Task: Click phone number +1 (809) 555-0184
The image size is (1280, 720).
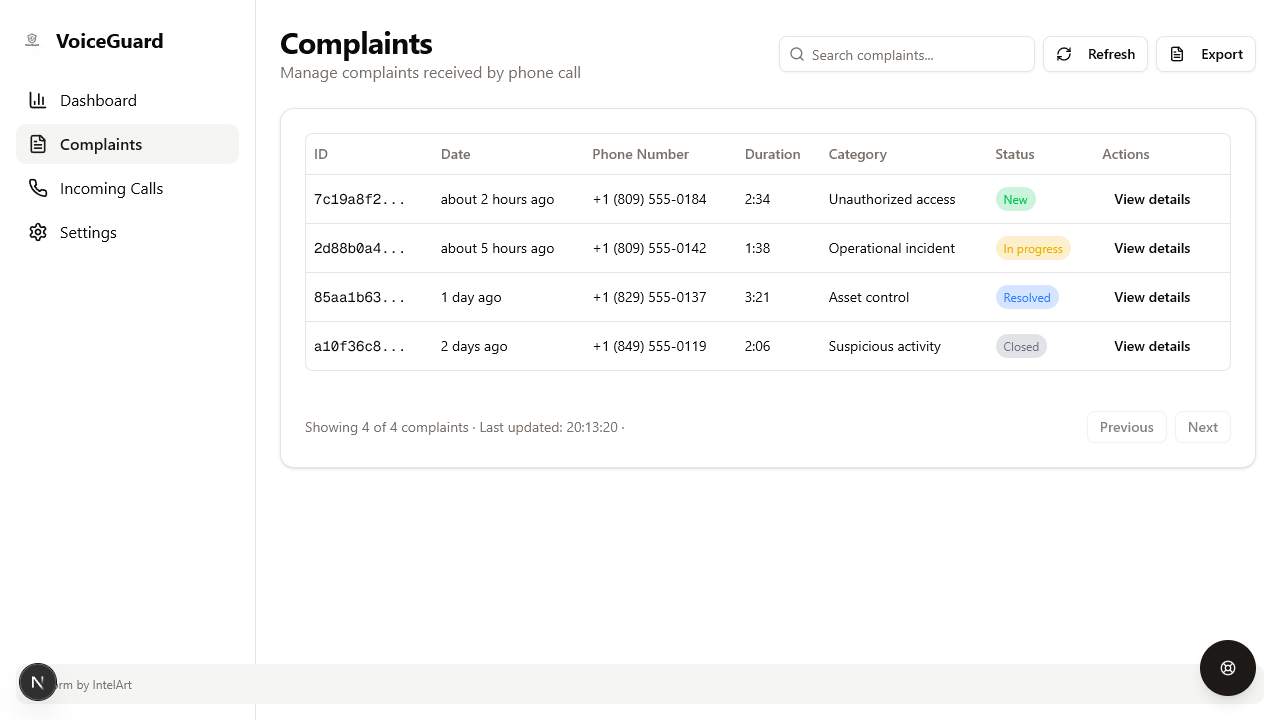Action: [649, 199]
